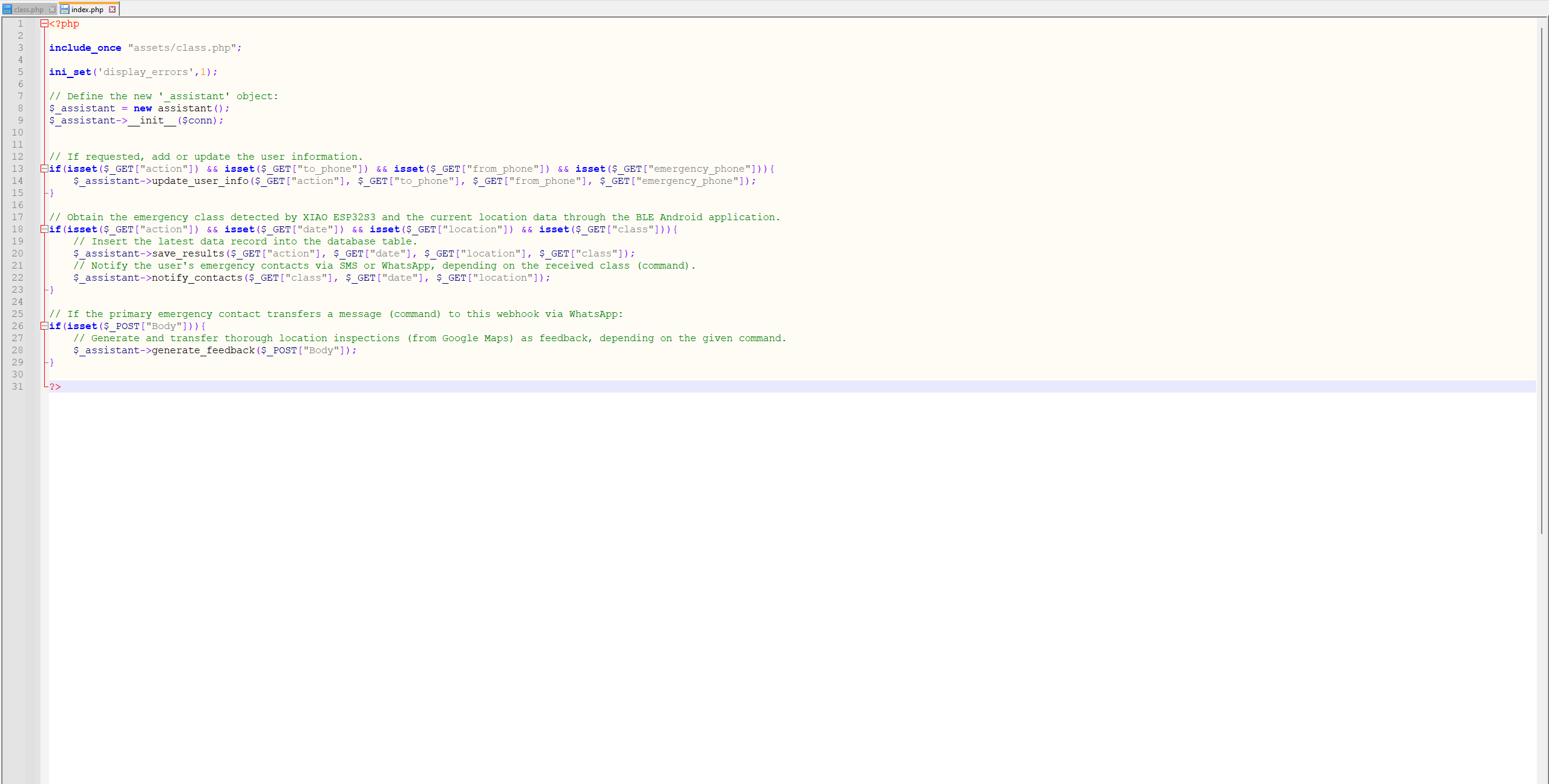Select the index.php tab
The height and width of the screenshot is (784, 1549).
(x=88, y=9)
